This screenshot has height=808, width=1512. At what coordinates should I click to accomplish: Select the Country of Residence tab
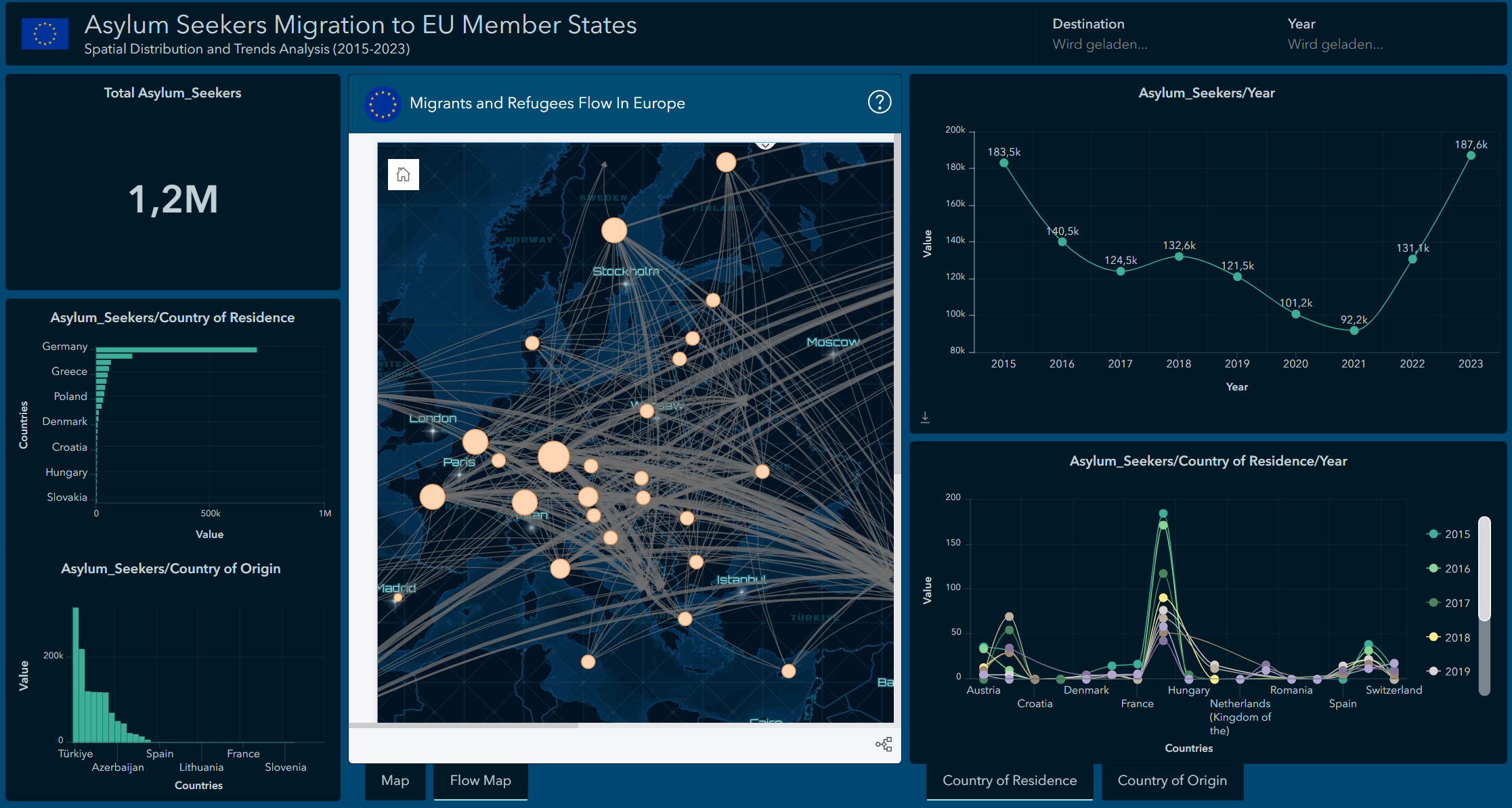pyautogui.click(x=1010, y=781)
